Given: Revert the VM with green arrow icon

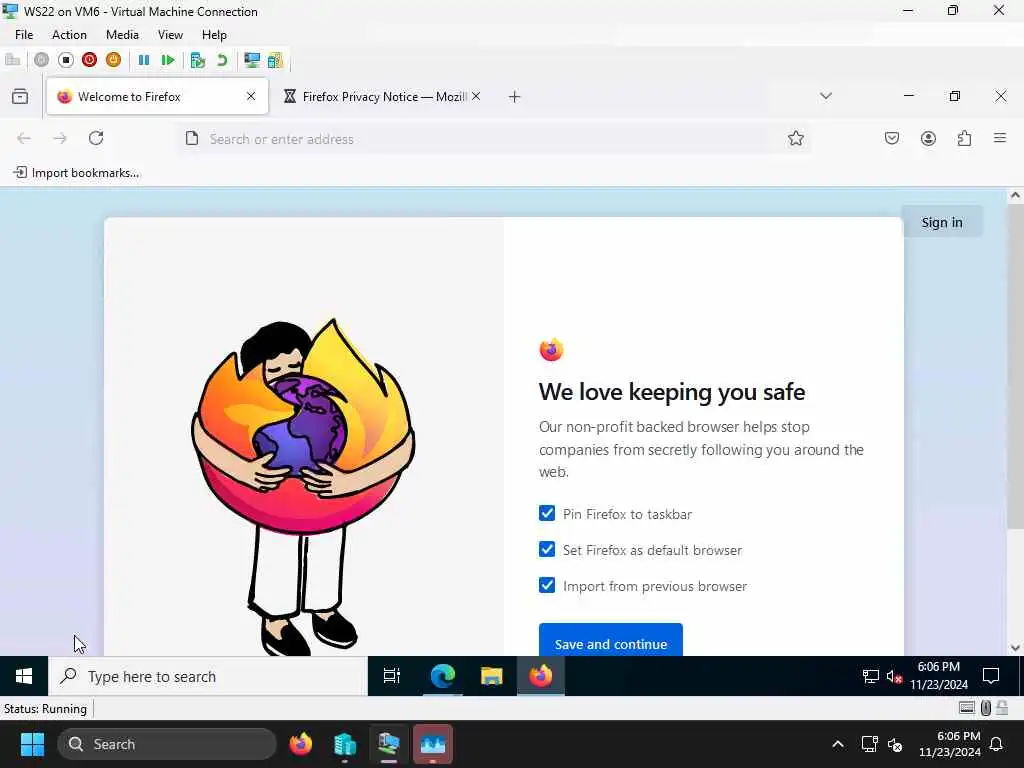Looking at the screenshot, I should (x=222, y=60).
